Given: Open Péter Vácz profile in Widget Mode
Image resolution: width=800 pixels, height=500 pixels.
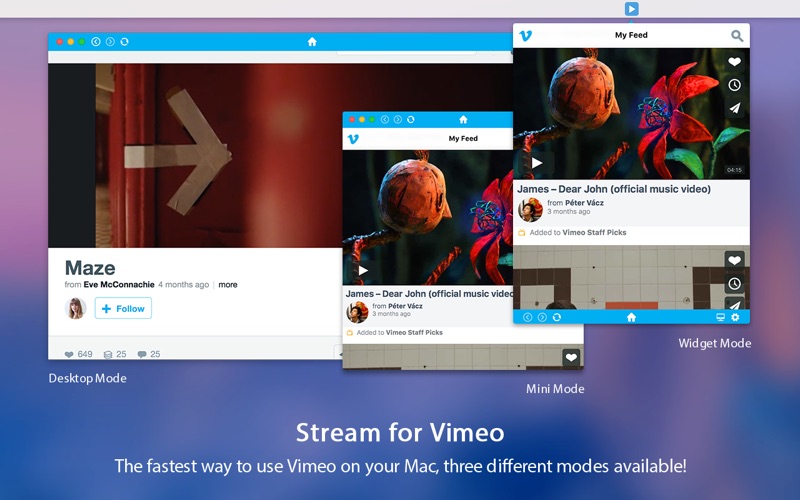Looking at the screenshot, I should coord(584,203).
